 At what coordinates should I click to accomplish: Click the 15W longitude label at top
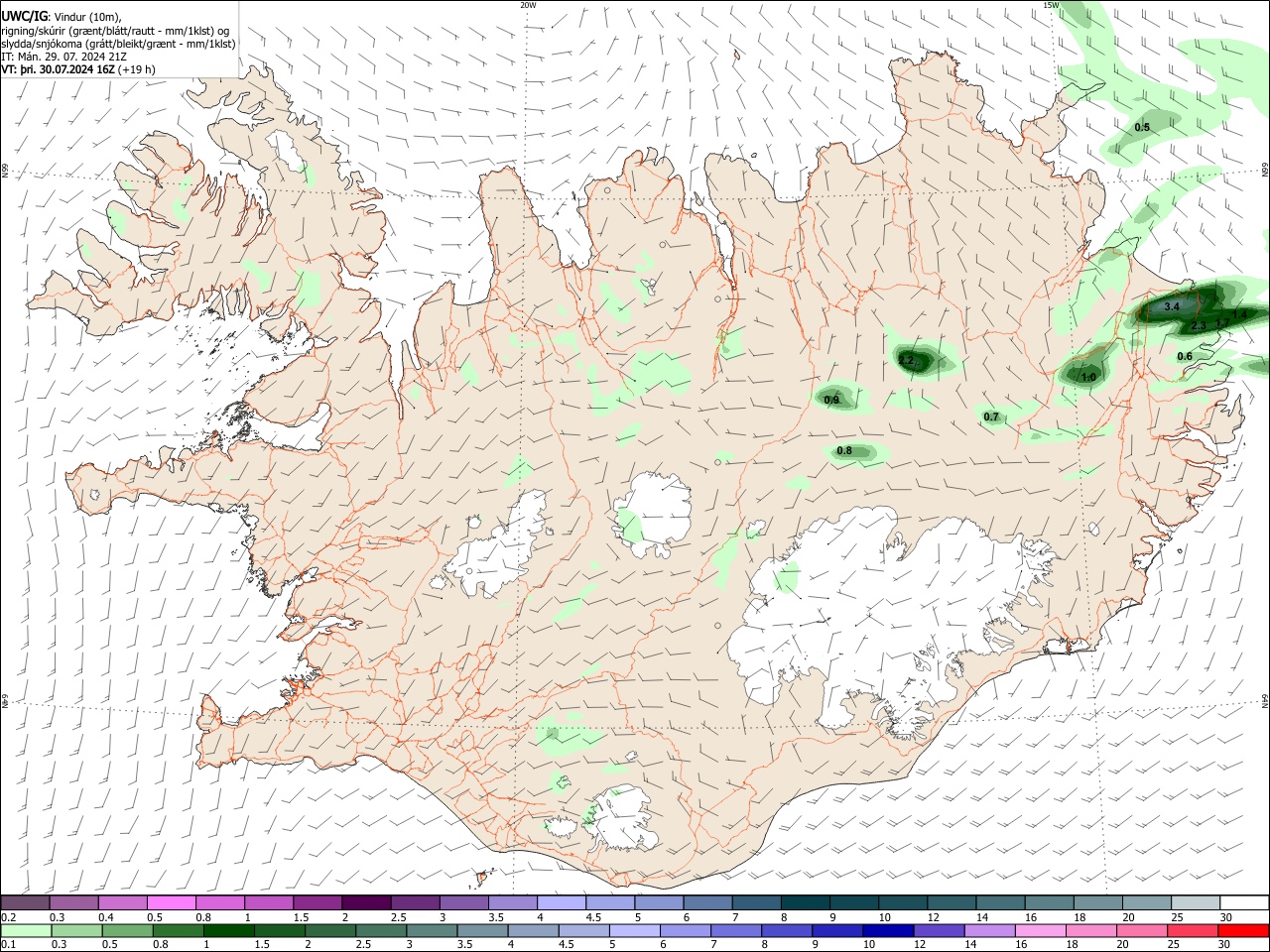(1051, 5)
